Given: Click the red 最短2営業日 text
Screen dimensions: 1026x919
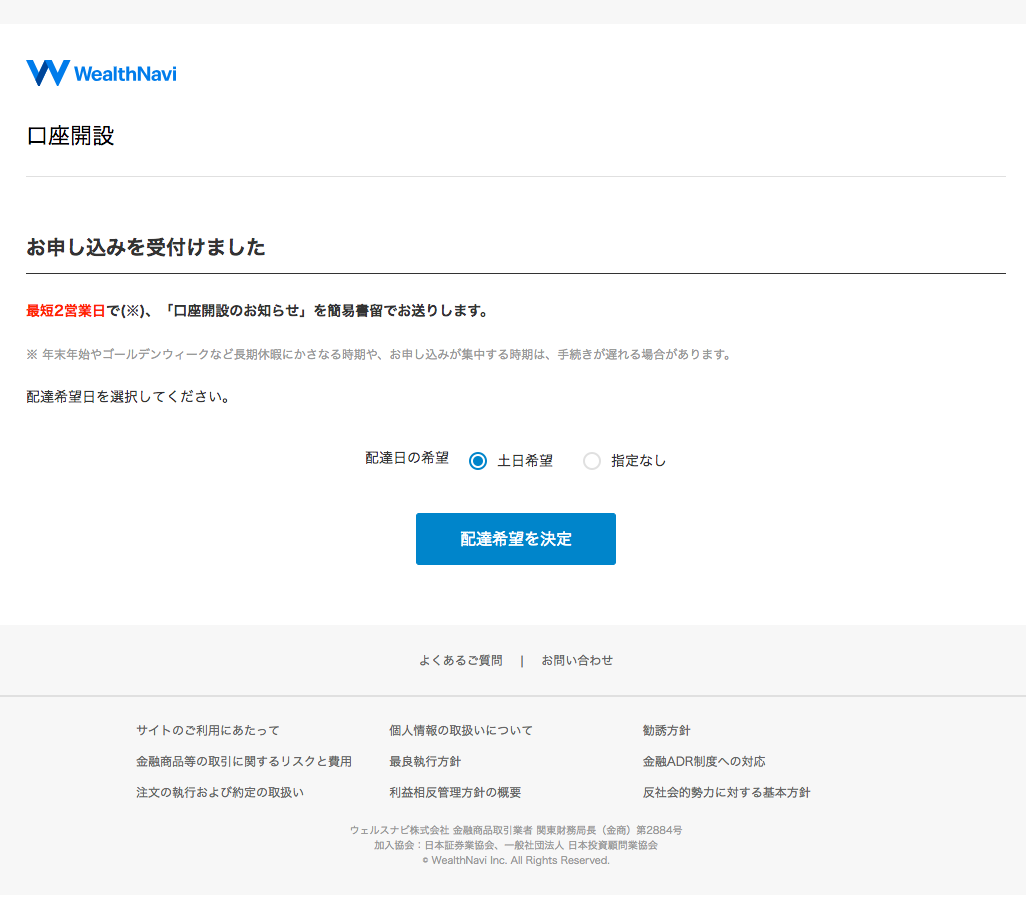Looking at the screenshot, I should point(65,311).
